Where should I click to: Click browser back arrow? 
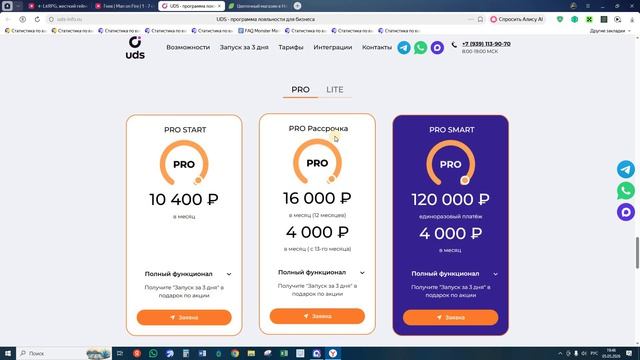tap(8, 19)
